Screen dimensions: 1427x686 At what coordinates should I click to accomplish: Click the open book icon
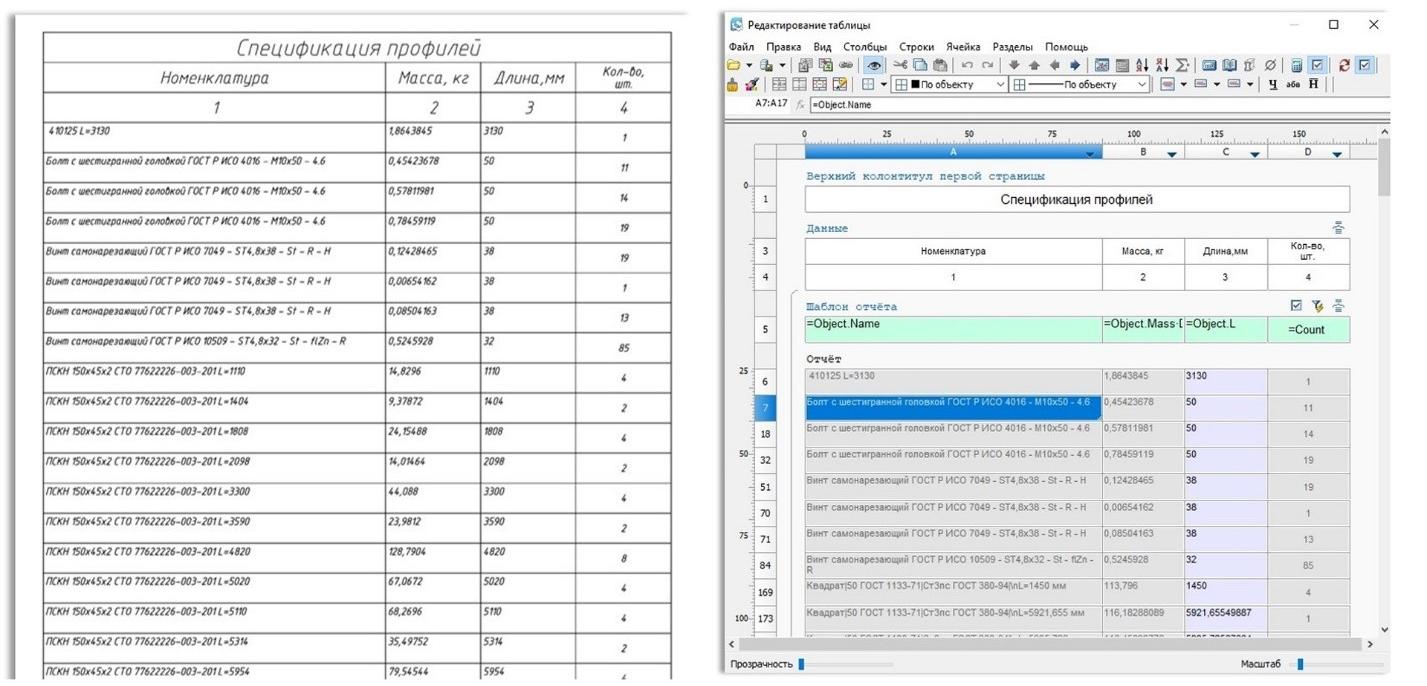pyautogui.click(x=1229, y=65)
